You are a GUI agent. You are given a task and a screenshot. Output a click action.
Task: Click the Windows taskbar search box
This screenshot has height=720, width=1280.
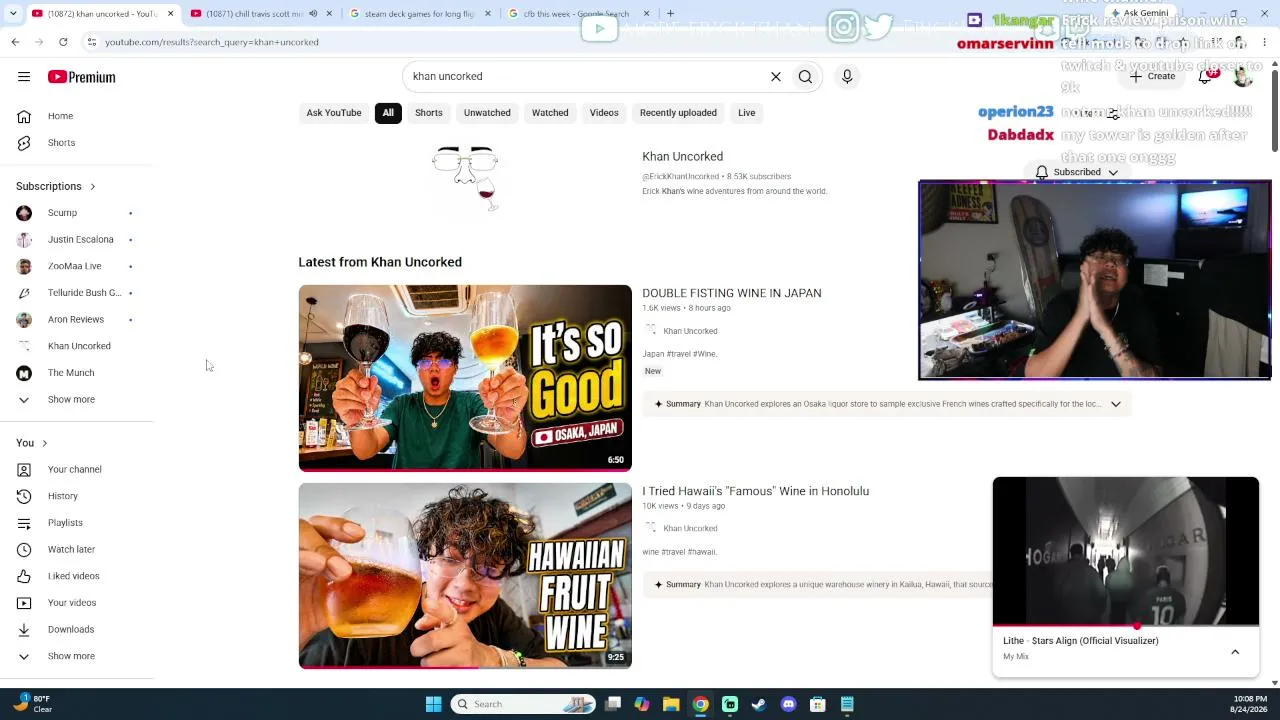524,704
